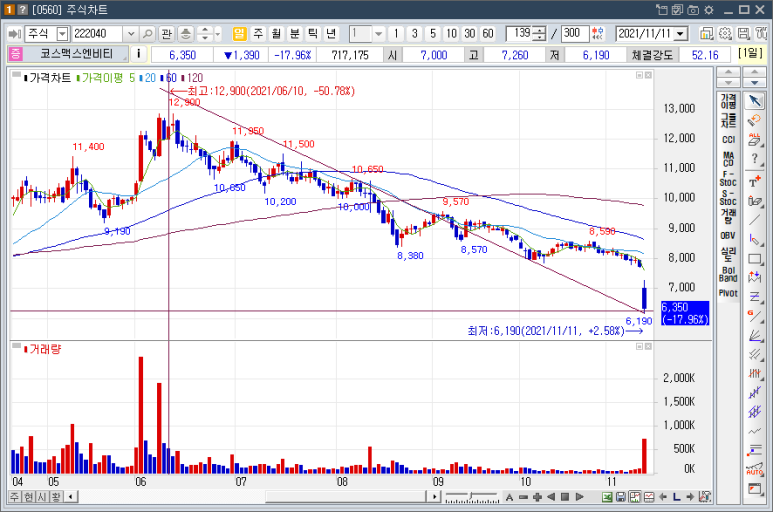Collapse the volume pane minimize box

(x=639, y=346)
